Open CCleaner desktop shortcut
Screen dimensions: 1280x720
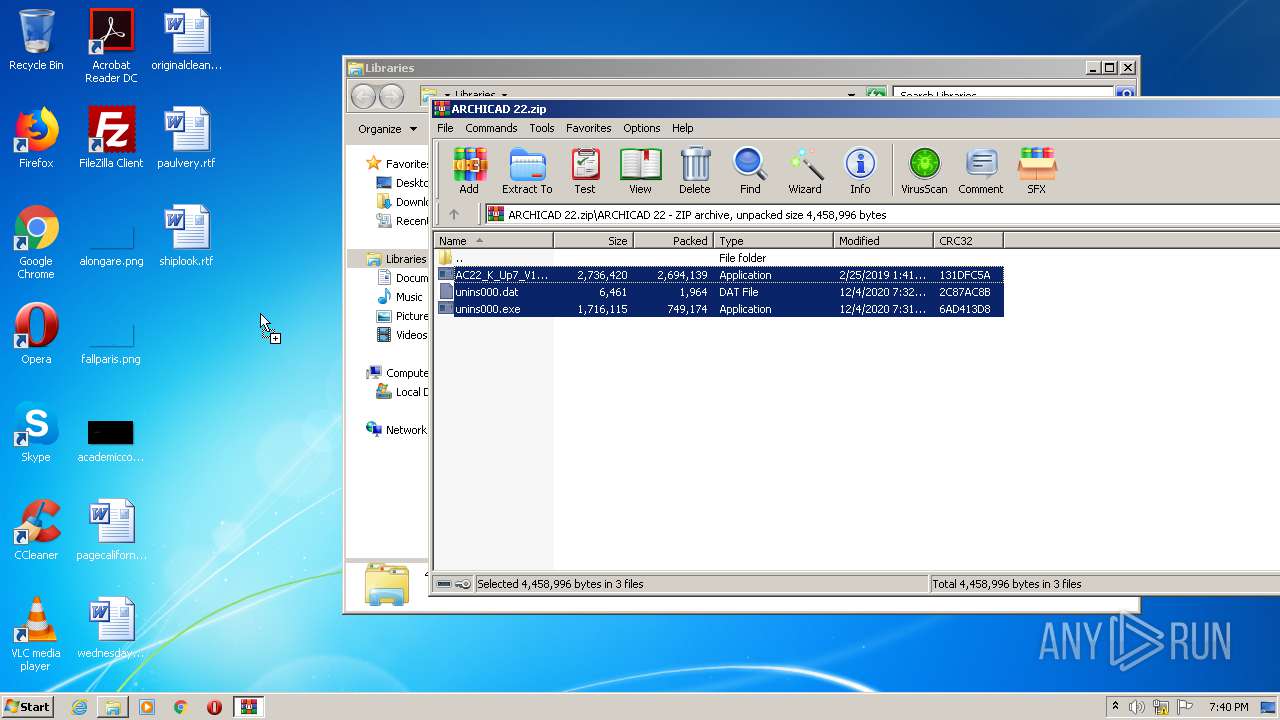[36, 530]
